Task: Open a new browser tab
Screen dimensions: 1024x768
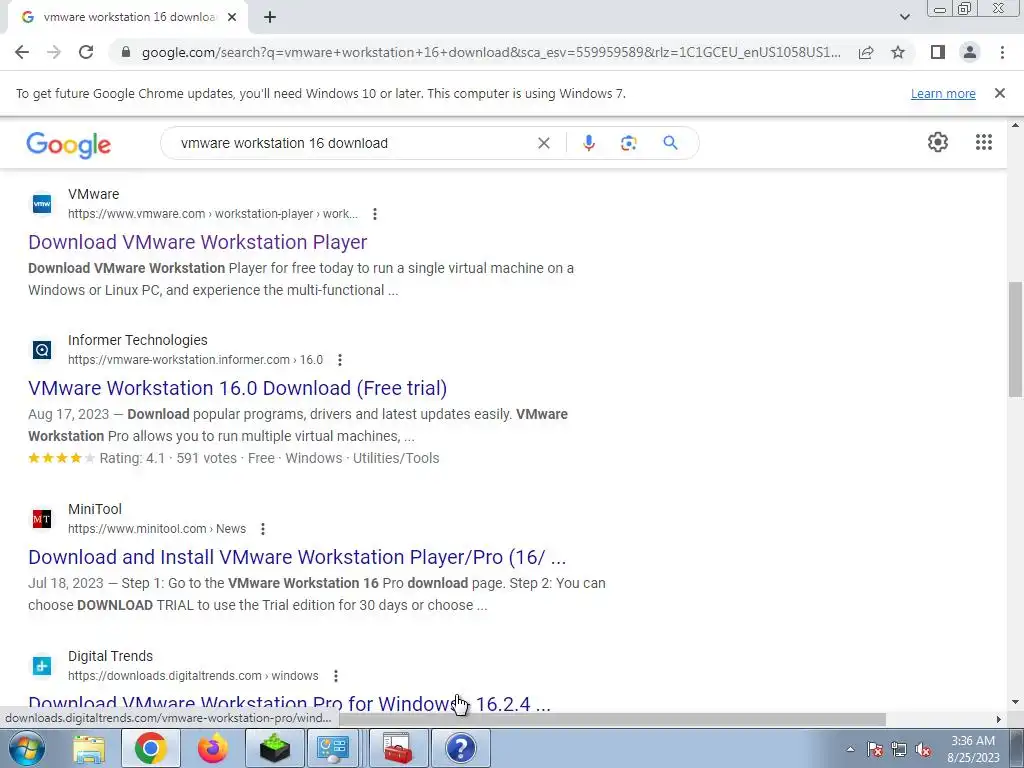Action: [x=270, y=18]
